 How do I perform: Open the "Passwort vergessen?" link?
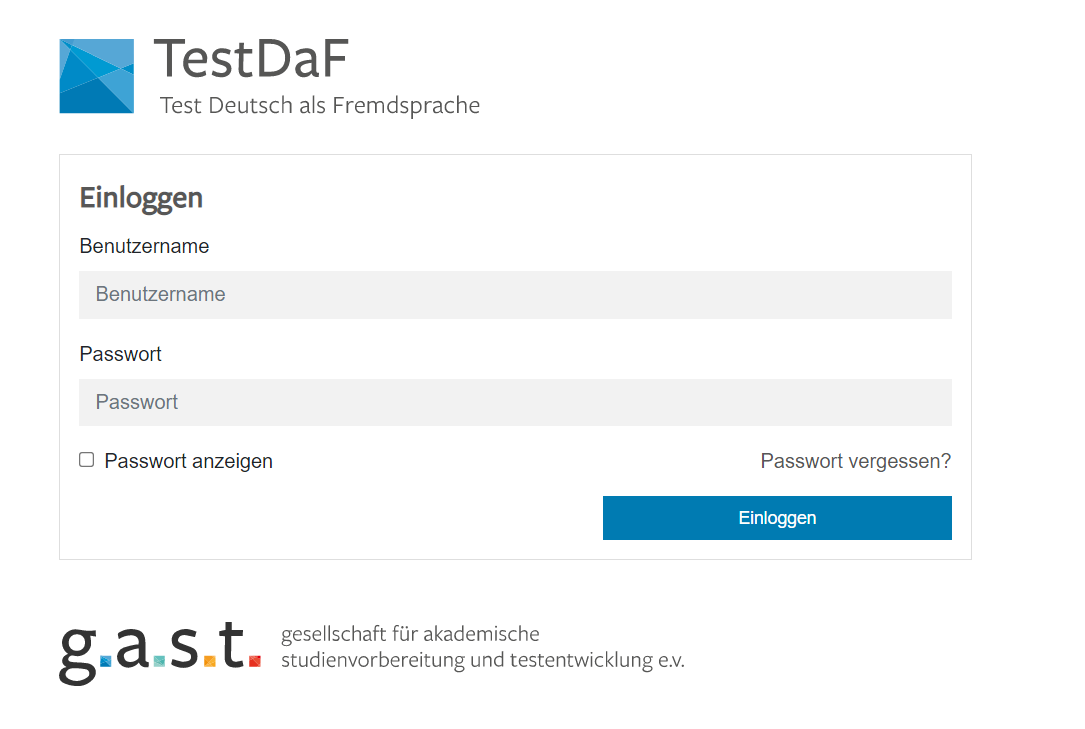[855, 461]
